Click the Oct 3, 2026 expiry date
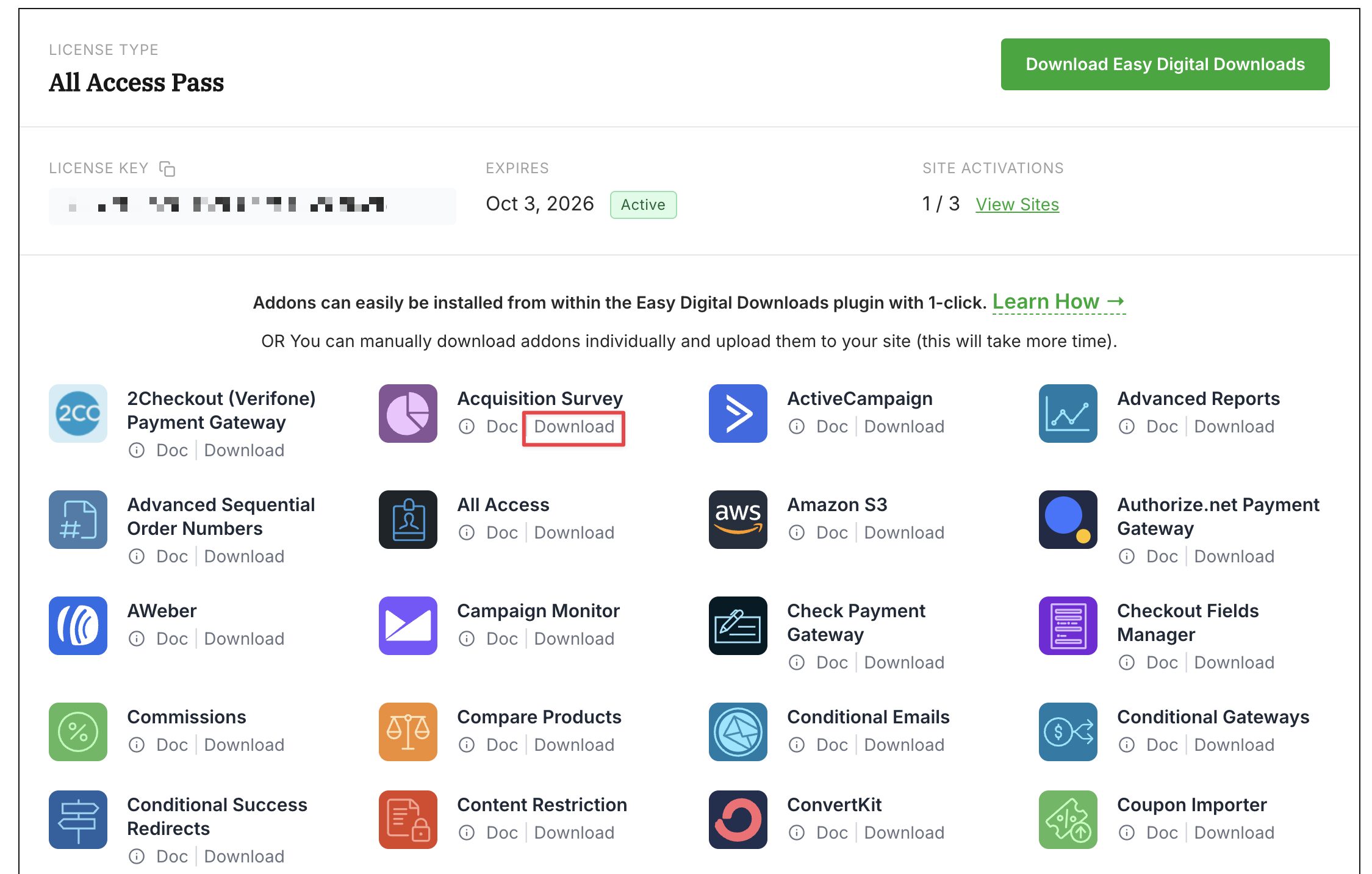This screenshot has height=874, width=1372. point(540,204)
